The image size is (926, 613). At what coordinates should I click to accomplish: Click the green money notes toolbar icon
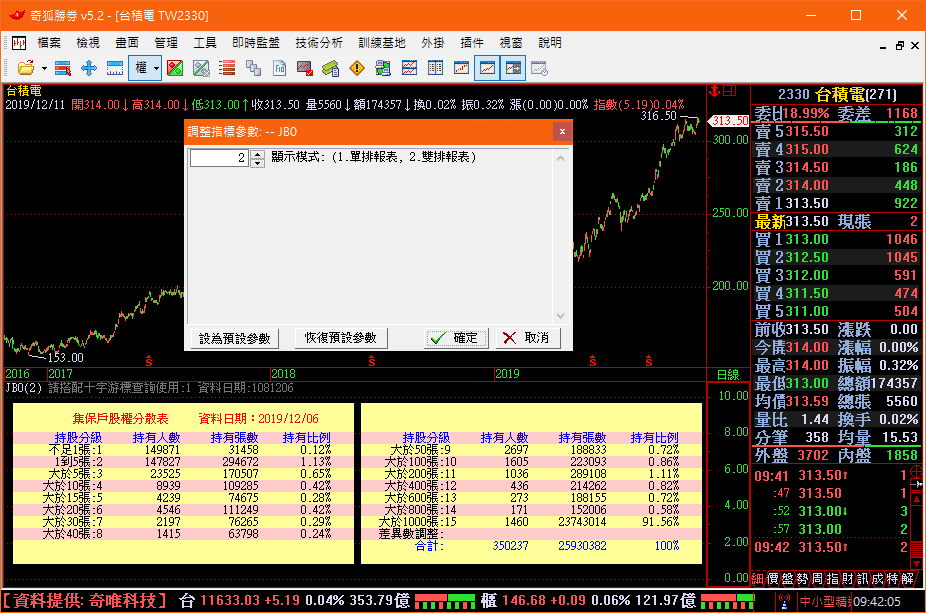point(331,68)
